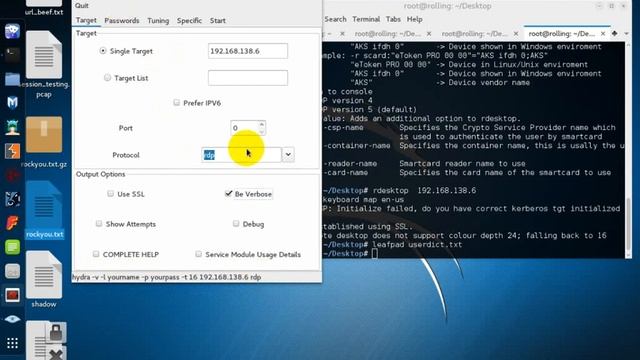Select the rockyou.txt desktop file

[44, 210]
